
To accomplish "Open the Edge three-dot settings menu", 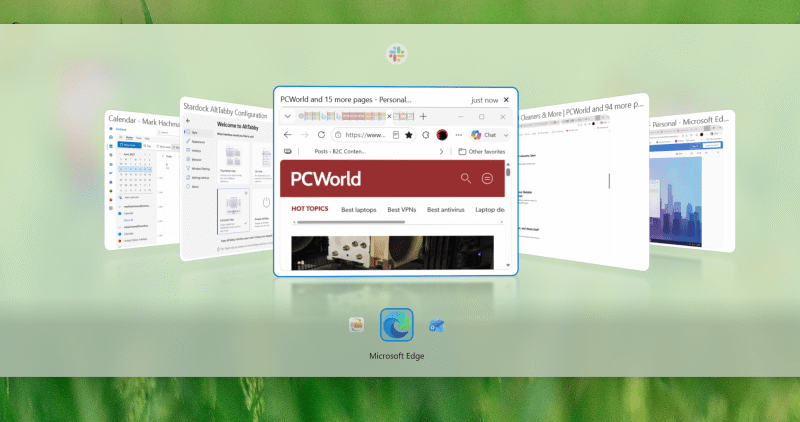I will [459, 135].
